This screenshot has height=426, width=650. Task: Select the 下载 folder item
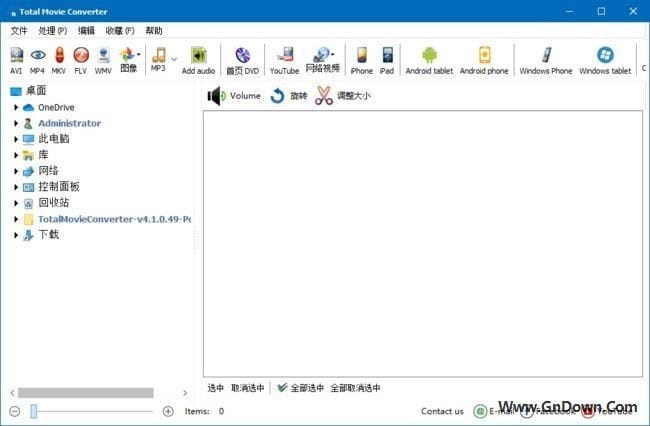coord(41,235)
